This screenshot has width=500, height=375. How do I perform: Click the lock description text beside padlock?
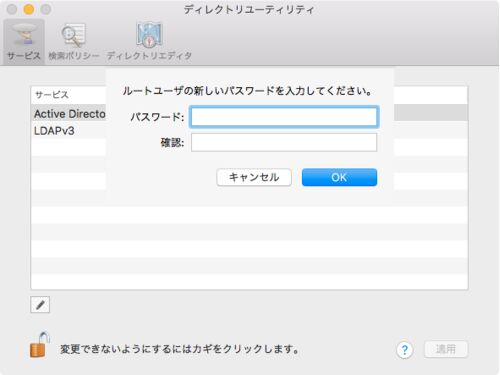179,349
